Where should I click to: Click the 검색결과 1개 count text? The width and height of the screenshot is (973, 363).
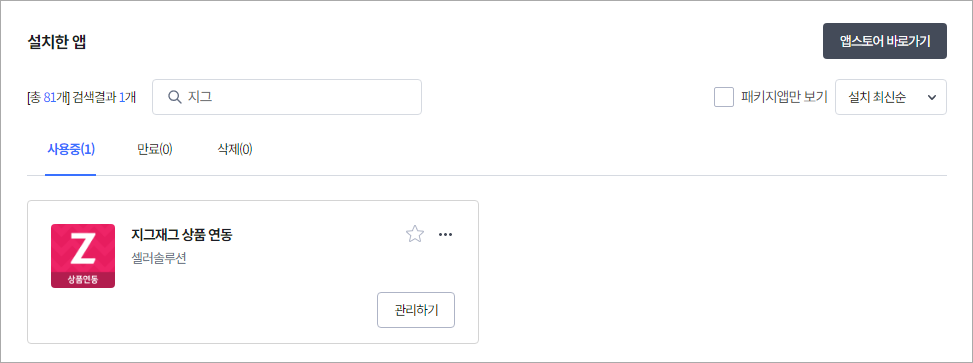104,97
